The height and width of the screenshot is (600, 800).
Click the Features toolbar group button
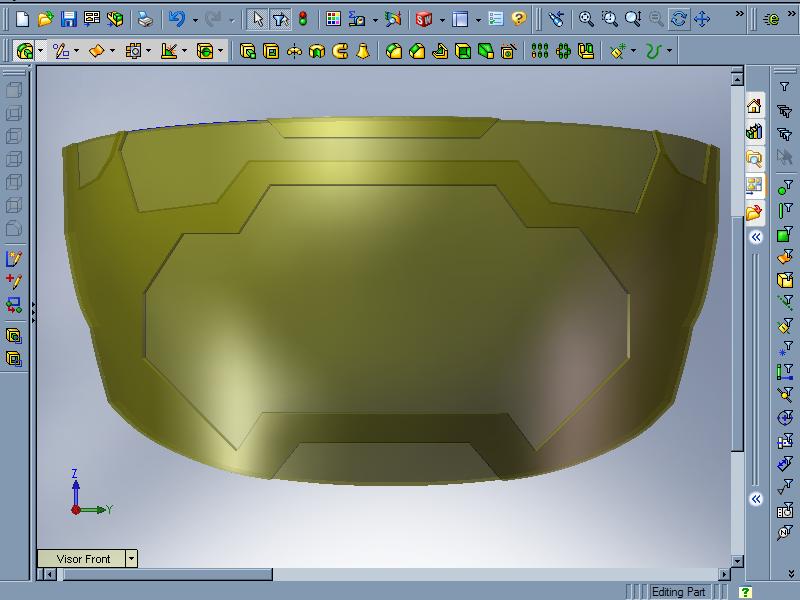pyautogui.click(x=24, y=51)
